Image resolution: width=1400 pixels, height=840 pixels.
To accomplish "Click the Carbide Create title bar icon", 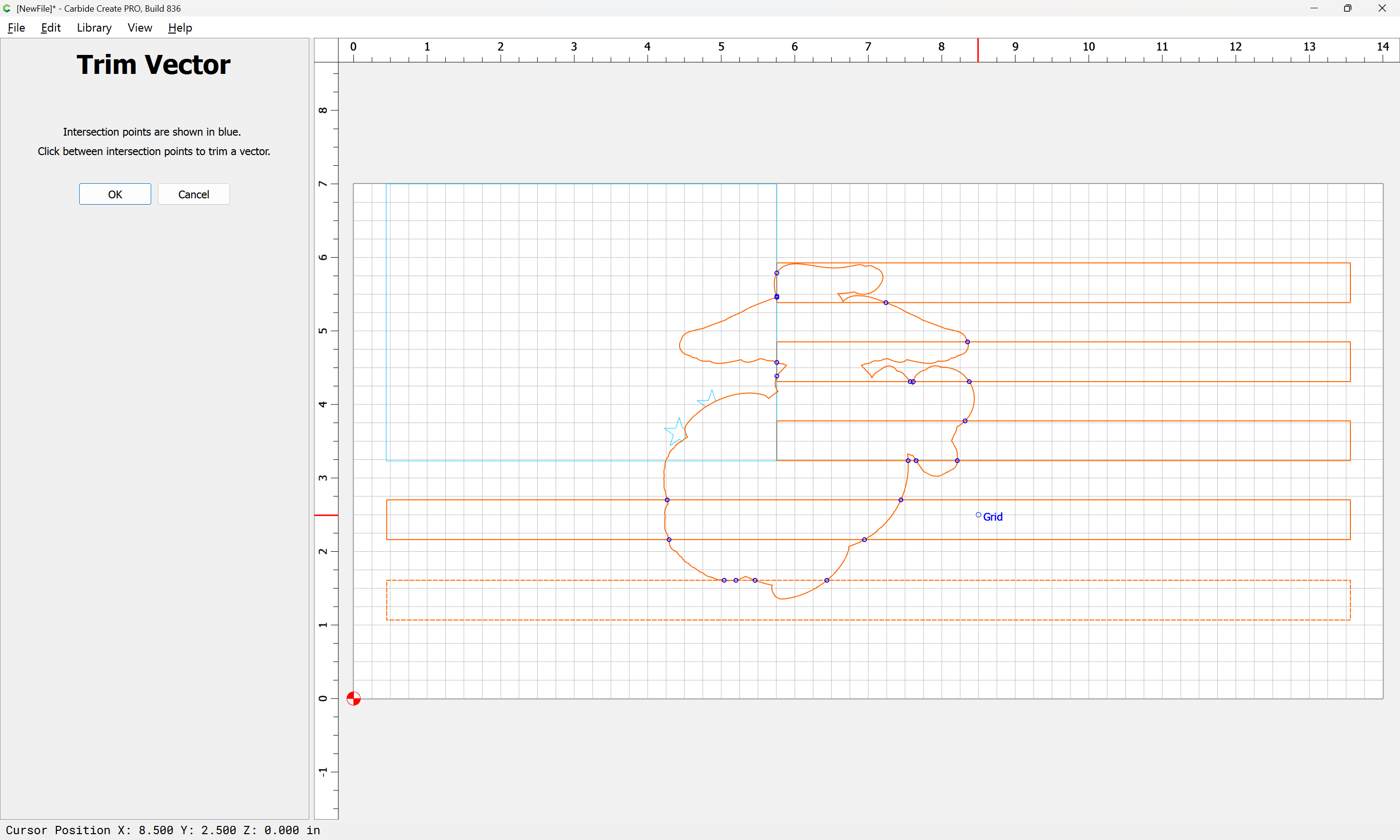I will coord(7,8).
